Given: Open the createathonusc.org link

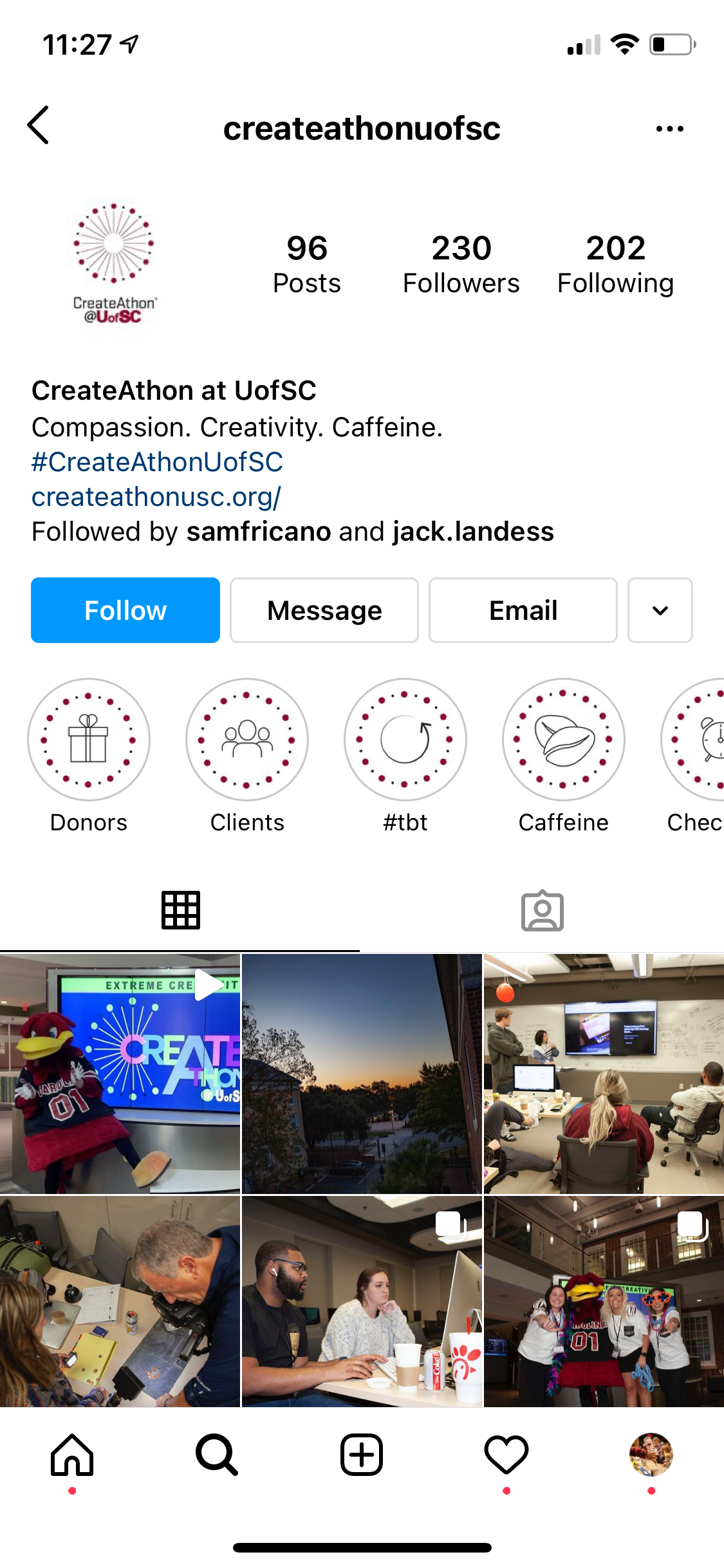Looking at the screenshot, I should point(156,497).
